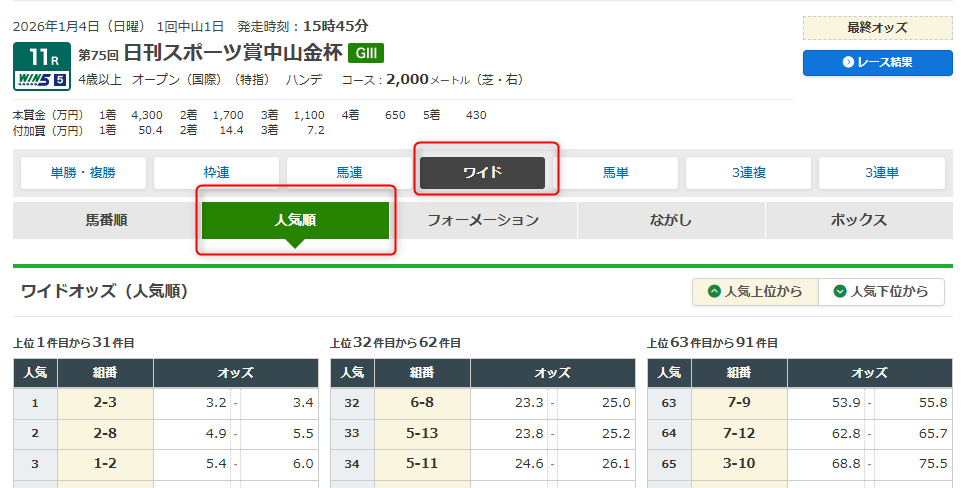Switch to the 馬単 odds tab

click(x=615, y=173)
